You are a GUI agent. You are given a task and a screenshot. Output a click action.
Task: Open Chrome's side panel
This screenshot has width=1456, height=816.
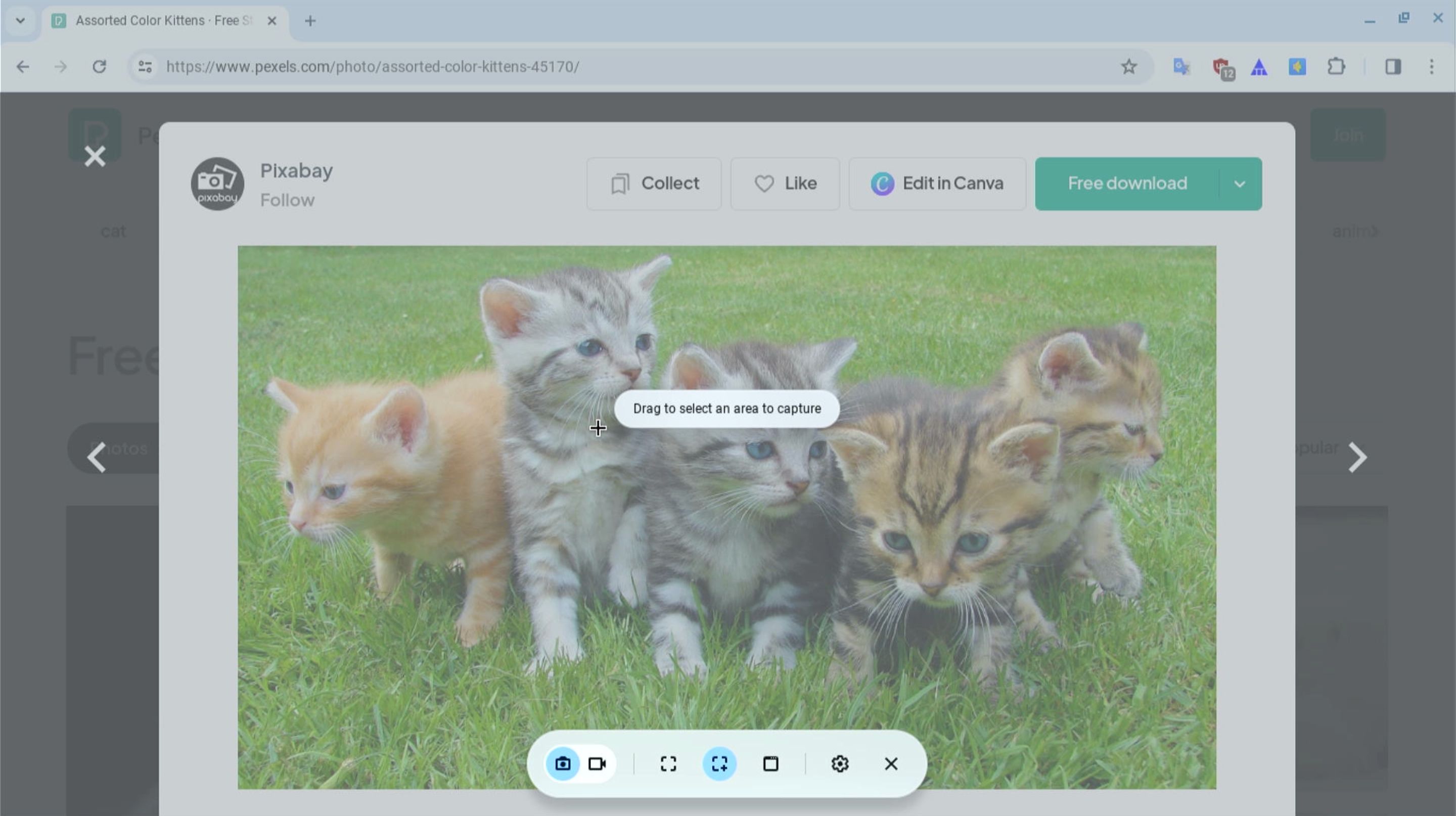tap(1394, 67)
